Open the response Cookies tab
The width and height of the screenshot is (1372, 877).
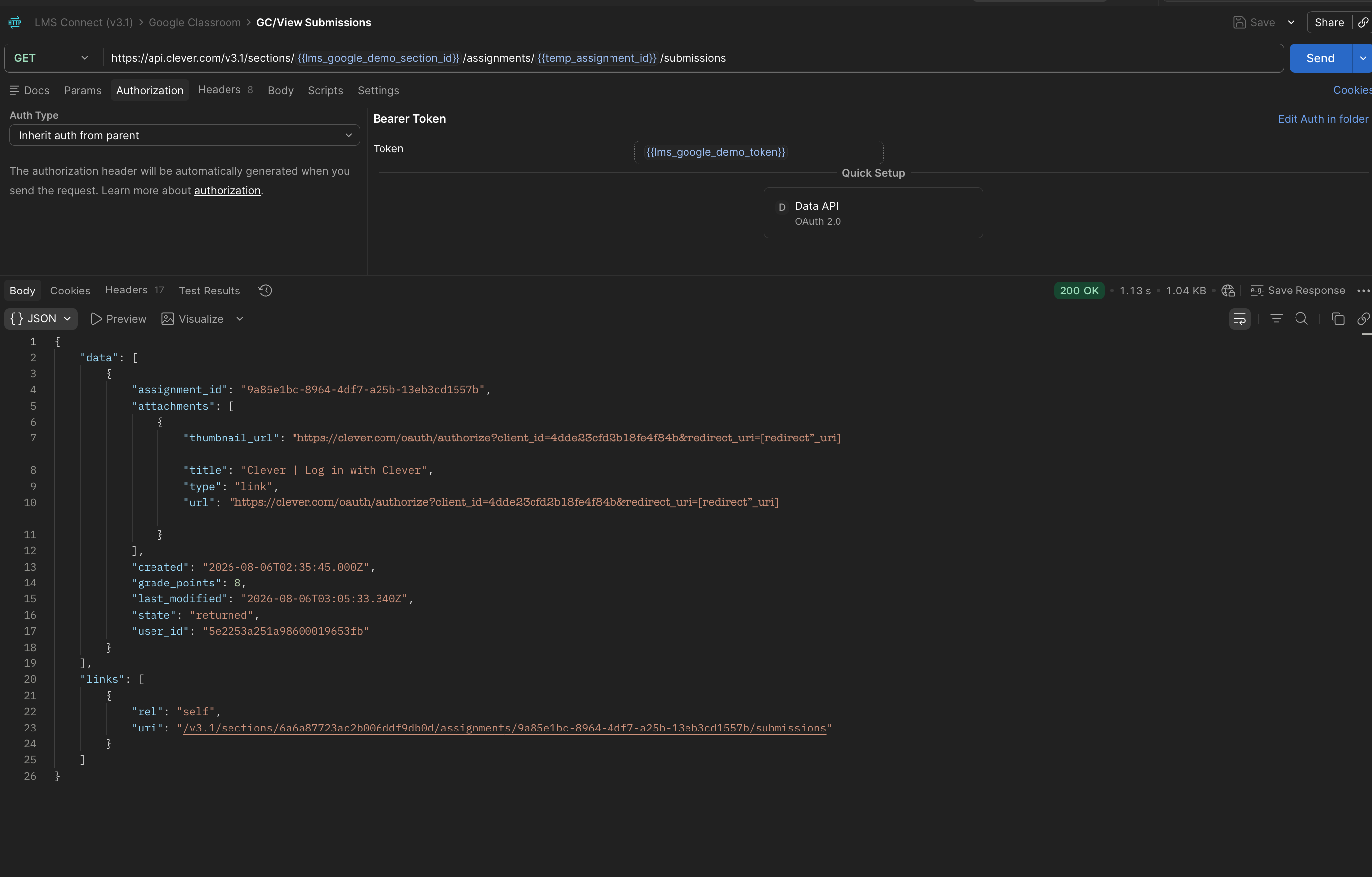click(70, 291)
